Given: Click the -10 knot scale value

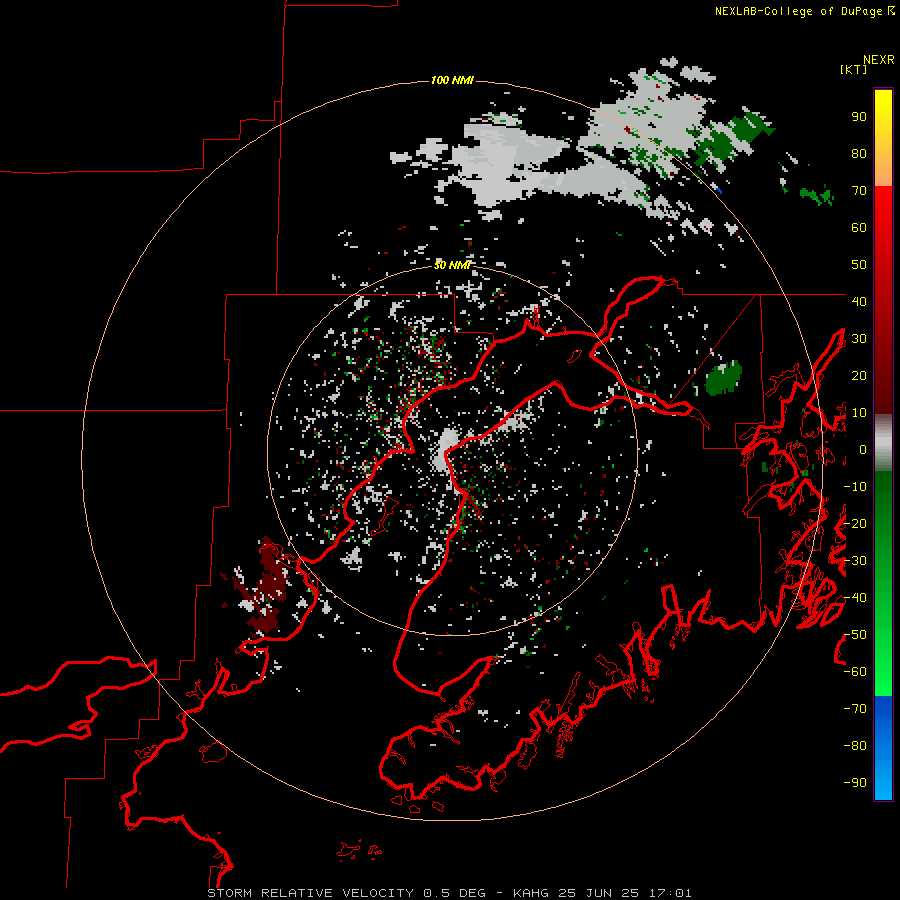Looking at the screenshot, I should pyautogui.click(x=855, y=487).
